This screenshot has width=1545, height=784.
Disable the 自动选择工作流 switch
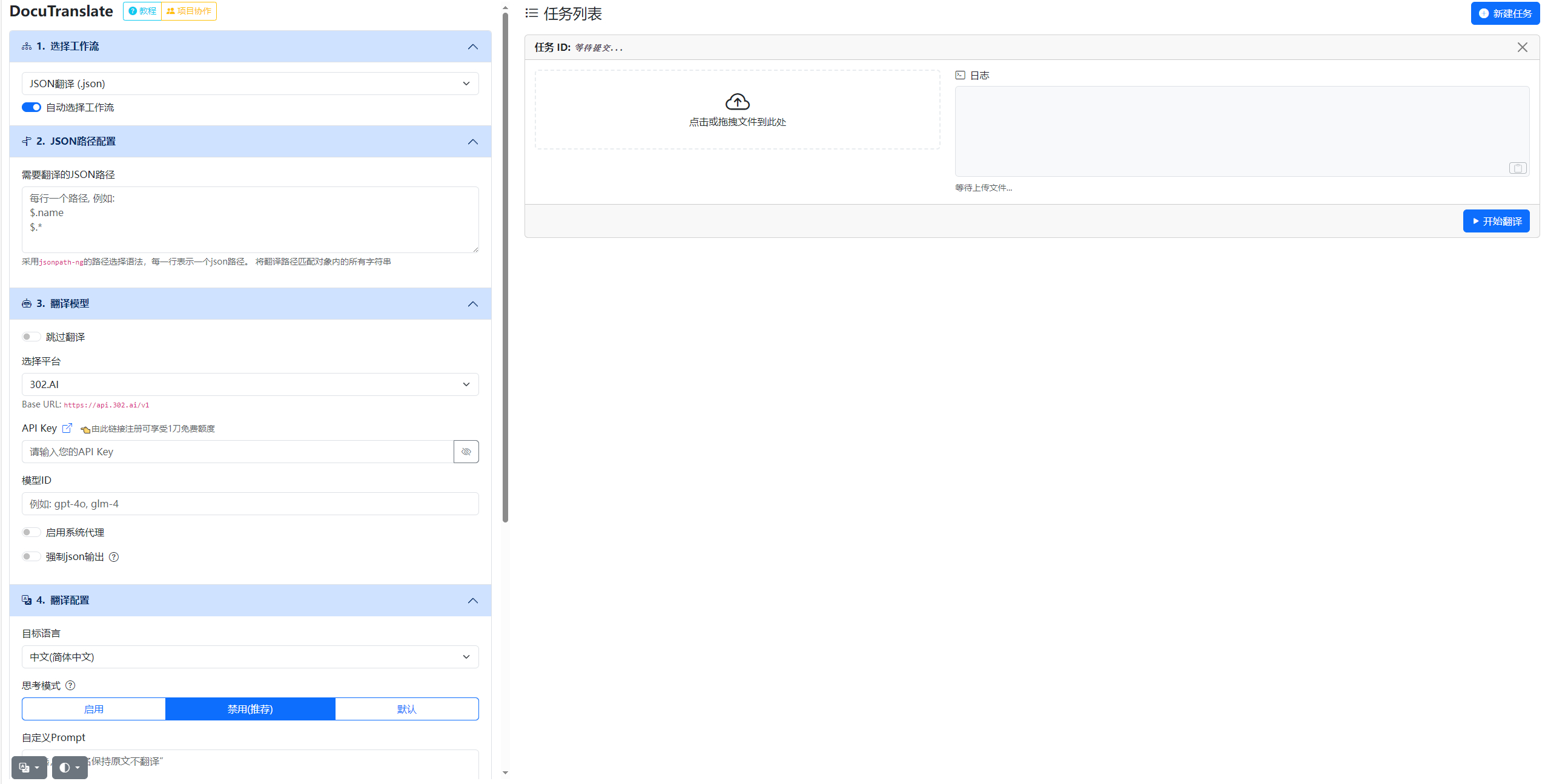click(x=31, y=107)
